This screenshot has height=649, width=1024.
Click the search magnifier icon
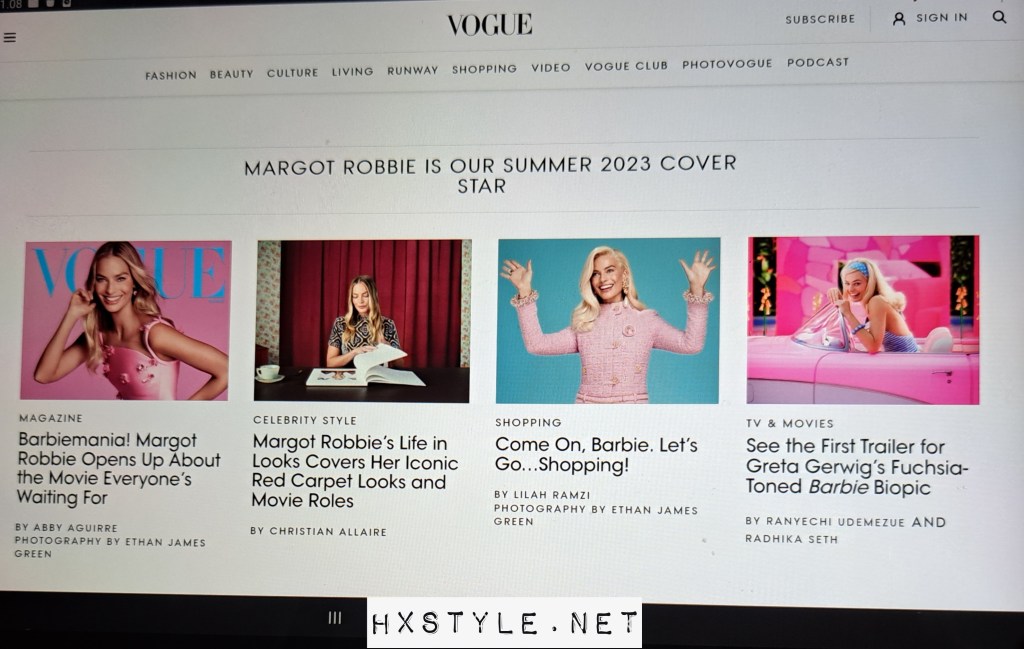pos(999,17)
